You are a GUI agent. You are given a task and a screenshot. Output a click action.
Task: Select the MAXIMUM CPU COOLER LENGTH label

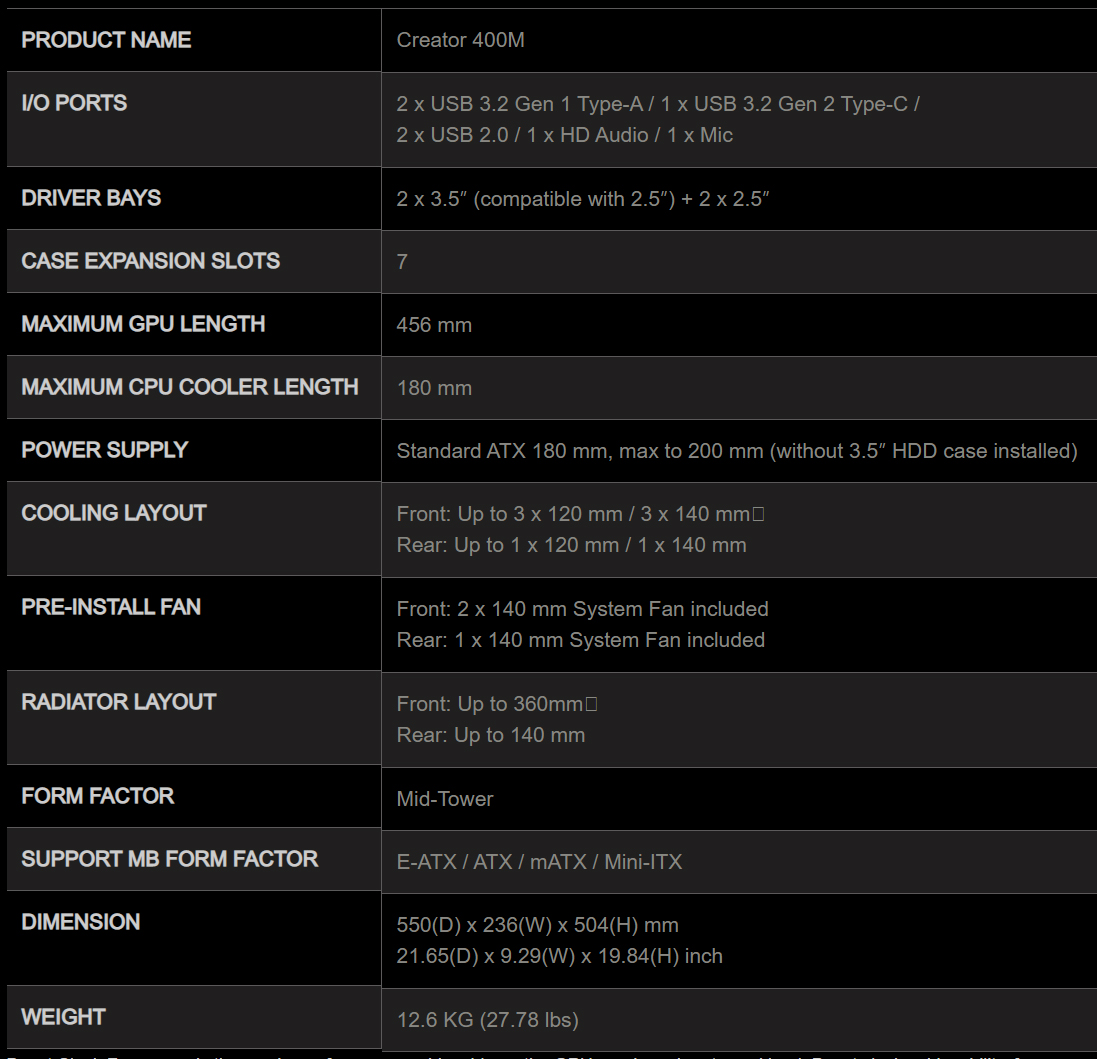click(190, 387)
